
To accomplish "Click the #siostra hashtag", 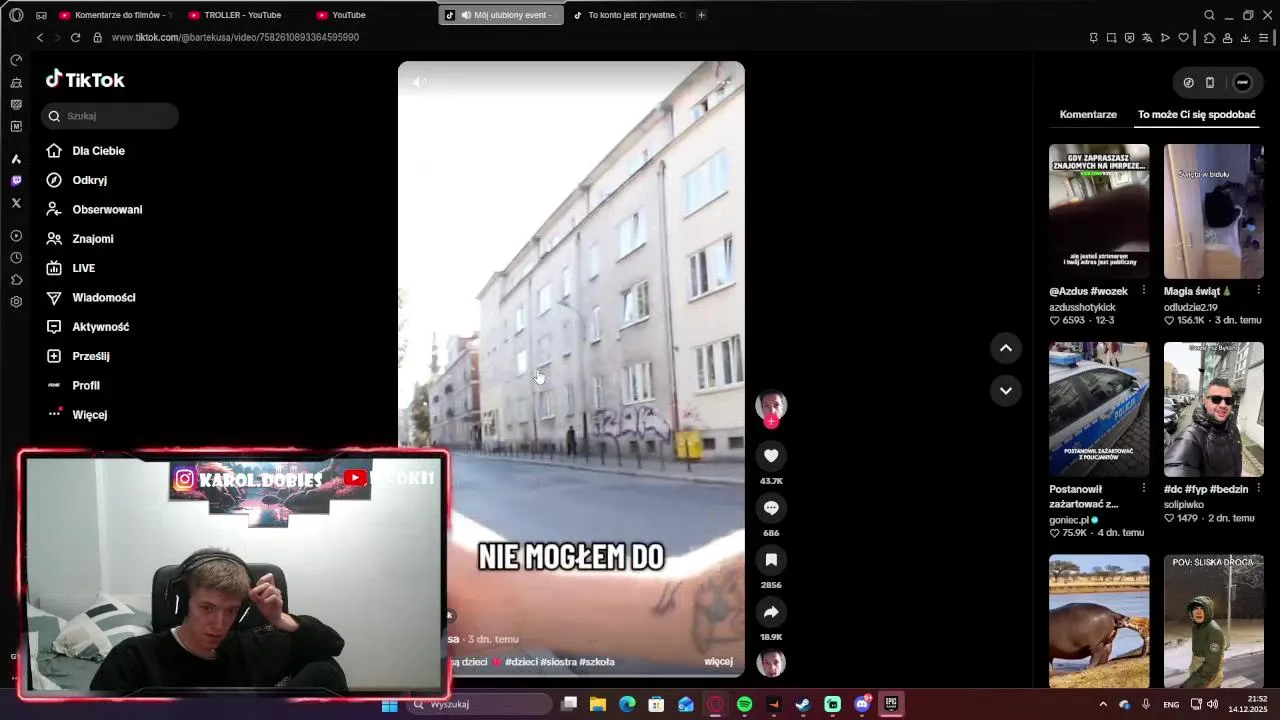I will 557,662.
